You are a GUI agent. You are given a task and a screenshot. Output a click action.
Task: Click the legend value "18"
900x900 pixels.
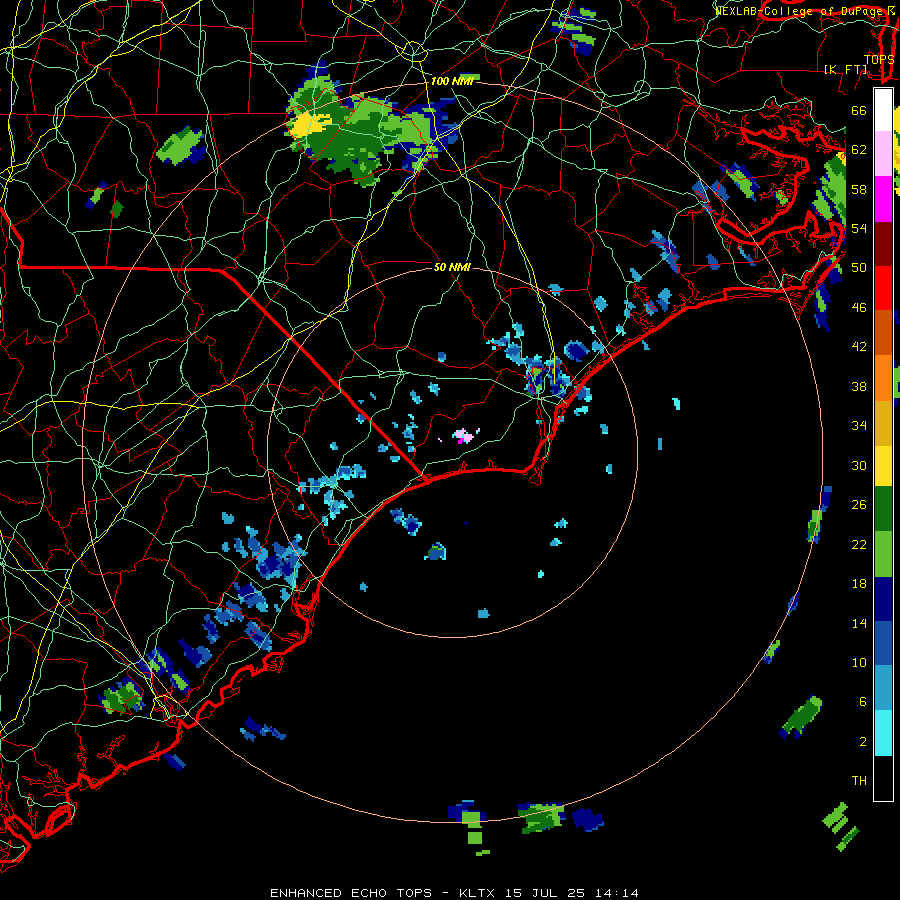[859, 584]
